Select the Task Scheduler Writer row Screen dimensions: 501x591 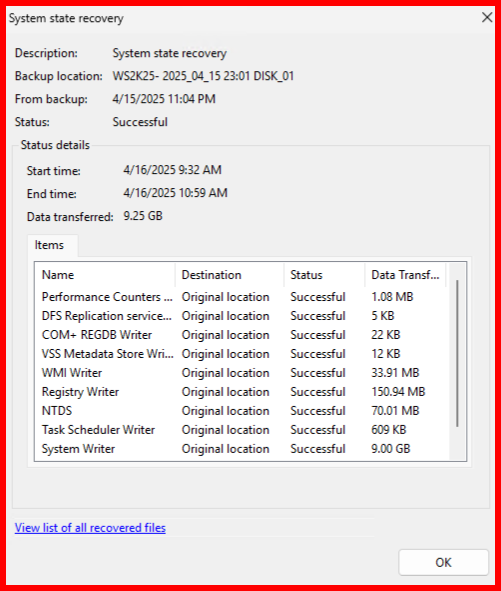coord(242,430)
